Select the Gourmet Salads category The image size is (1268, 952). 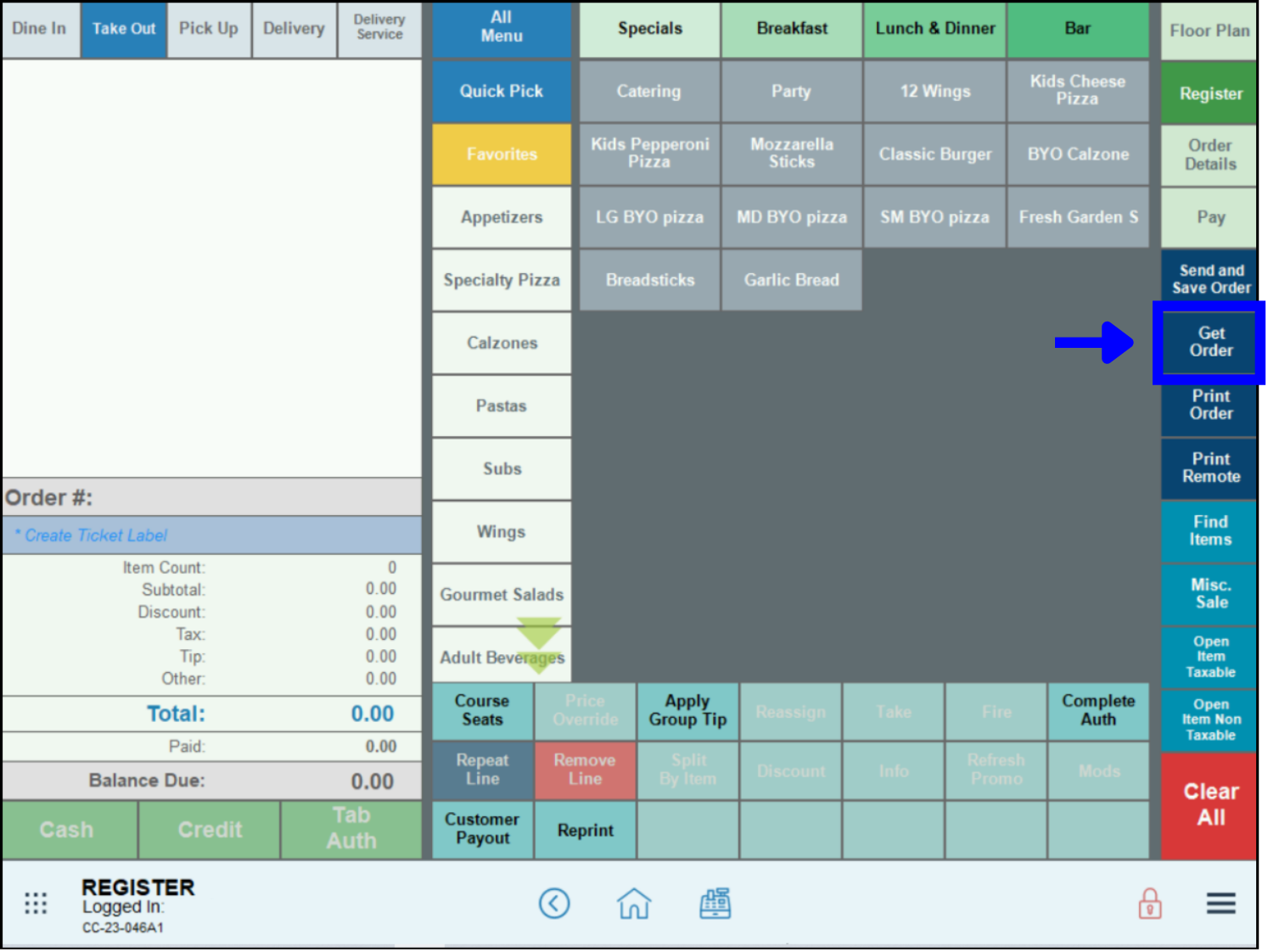(502, 595)
